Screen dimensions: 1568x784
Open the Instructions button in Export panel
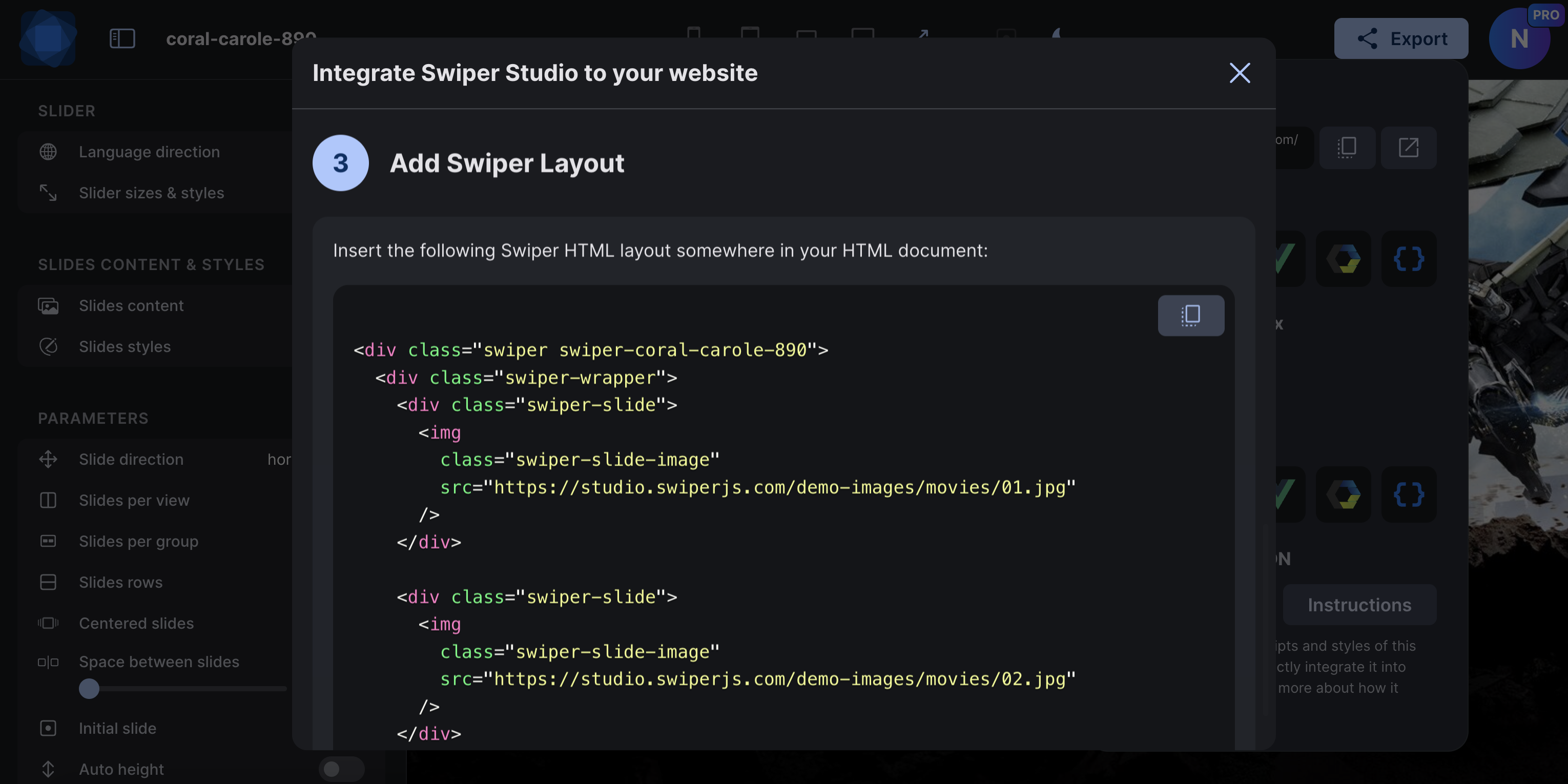pos(1359,605)
